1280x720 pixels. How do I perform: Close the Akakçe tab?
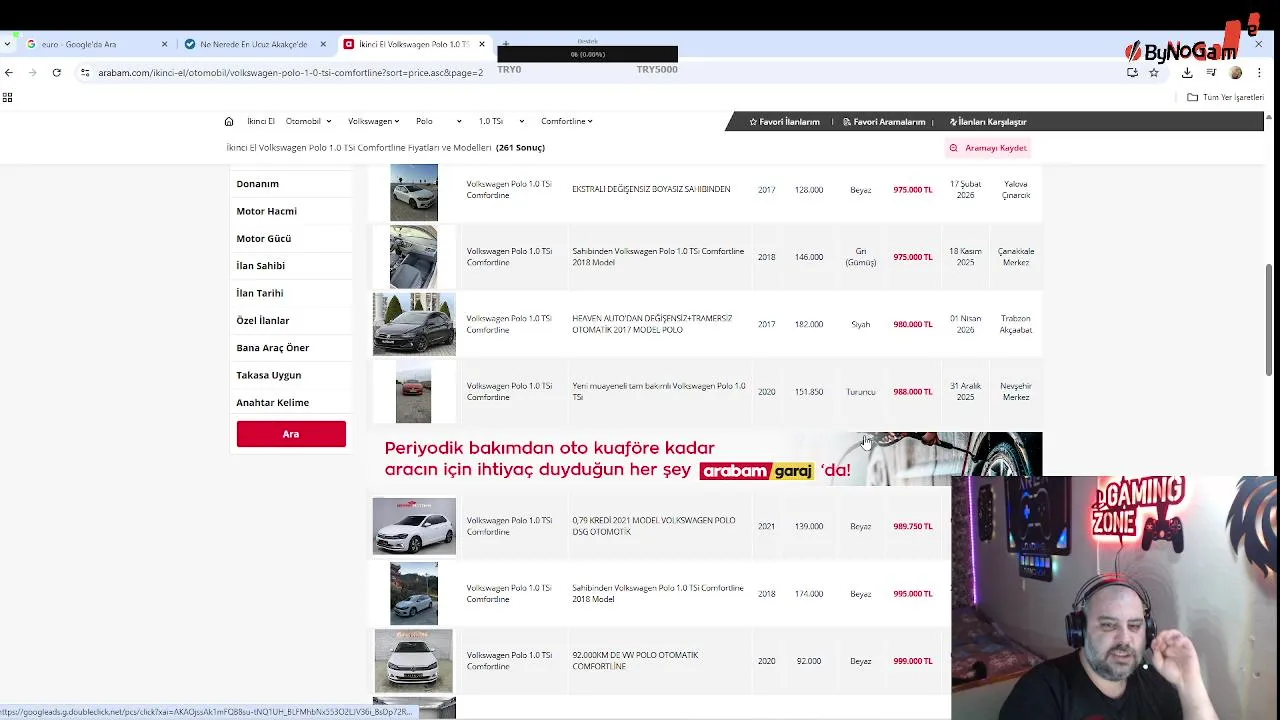tap(323, 44)
